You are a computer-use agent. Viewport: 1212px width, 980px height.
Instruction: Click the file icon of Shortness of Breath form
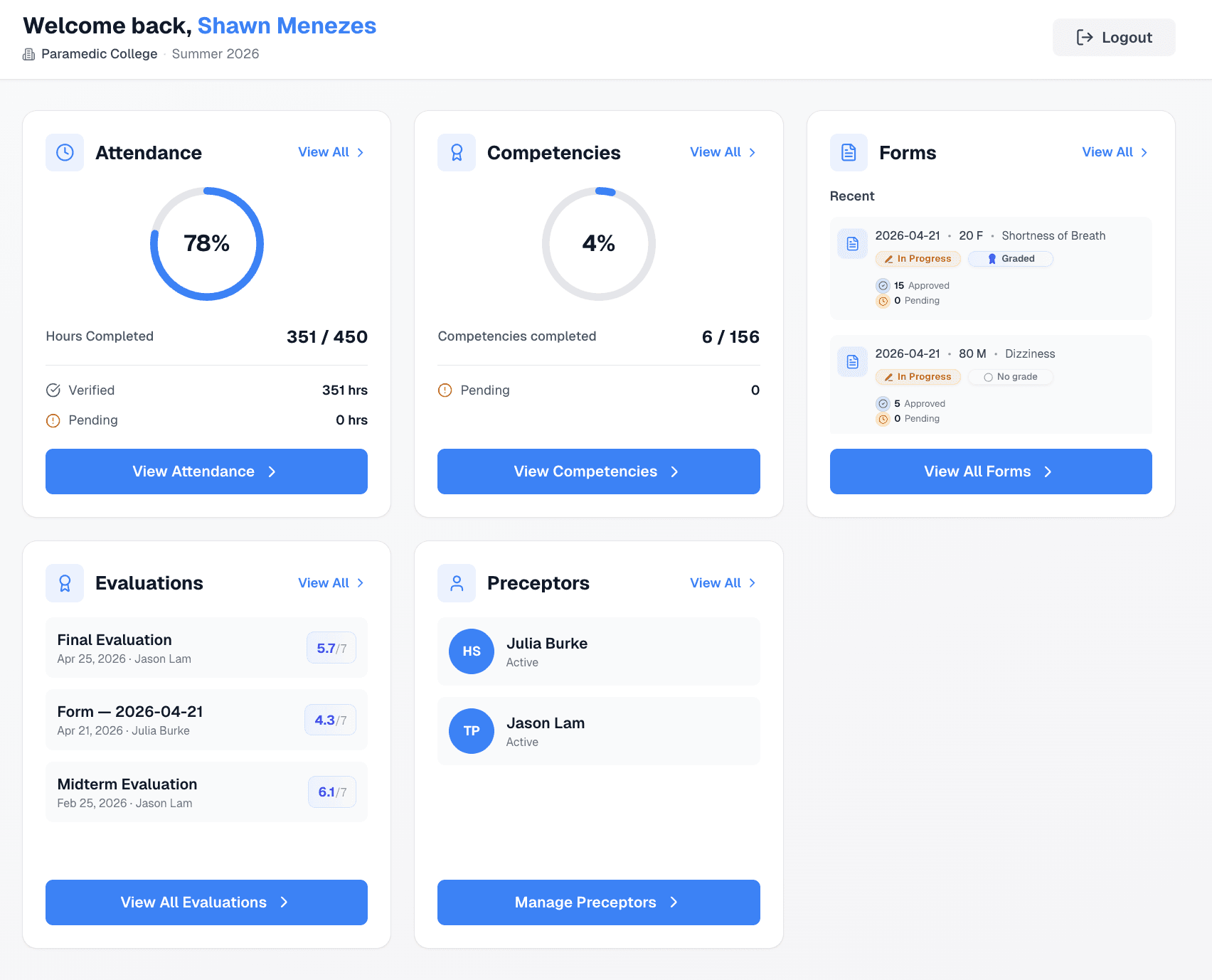coord(852,244)
